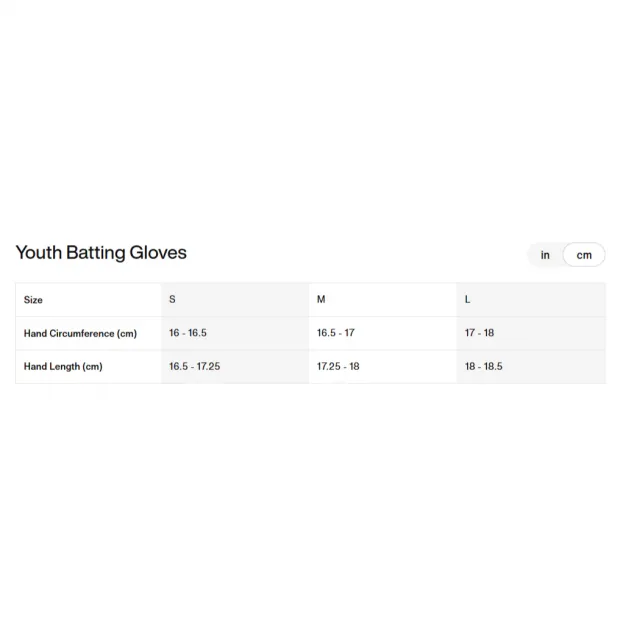The height and width of the screenshot is (620, 620).
Task: Click the Size header cell
Action: click(x=34, y=300)
